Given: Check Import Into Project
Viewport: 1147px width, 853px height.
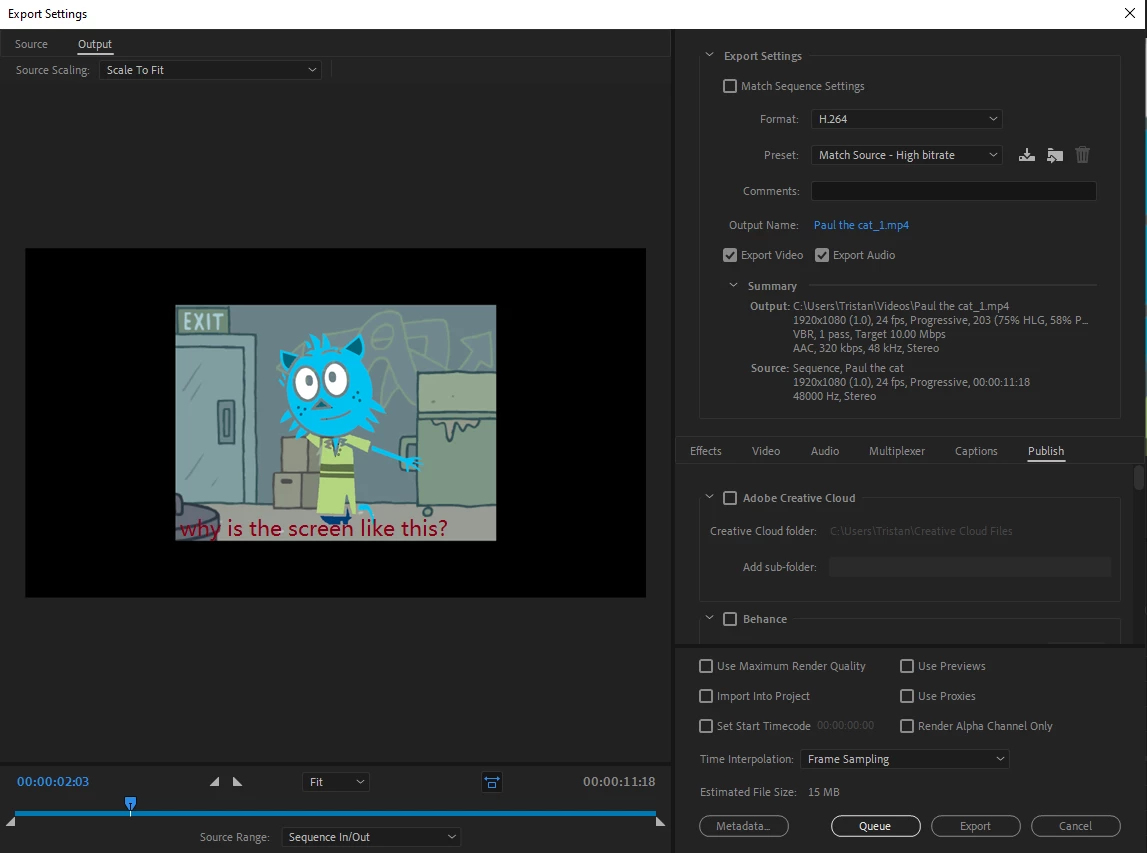Looking at the screenshot, I should pos(706,696).
